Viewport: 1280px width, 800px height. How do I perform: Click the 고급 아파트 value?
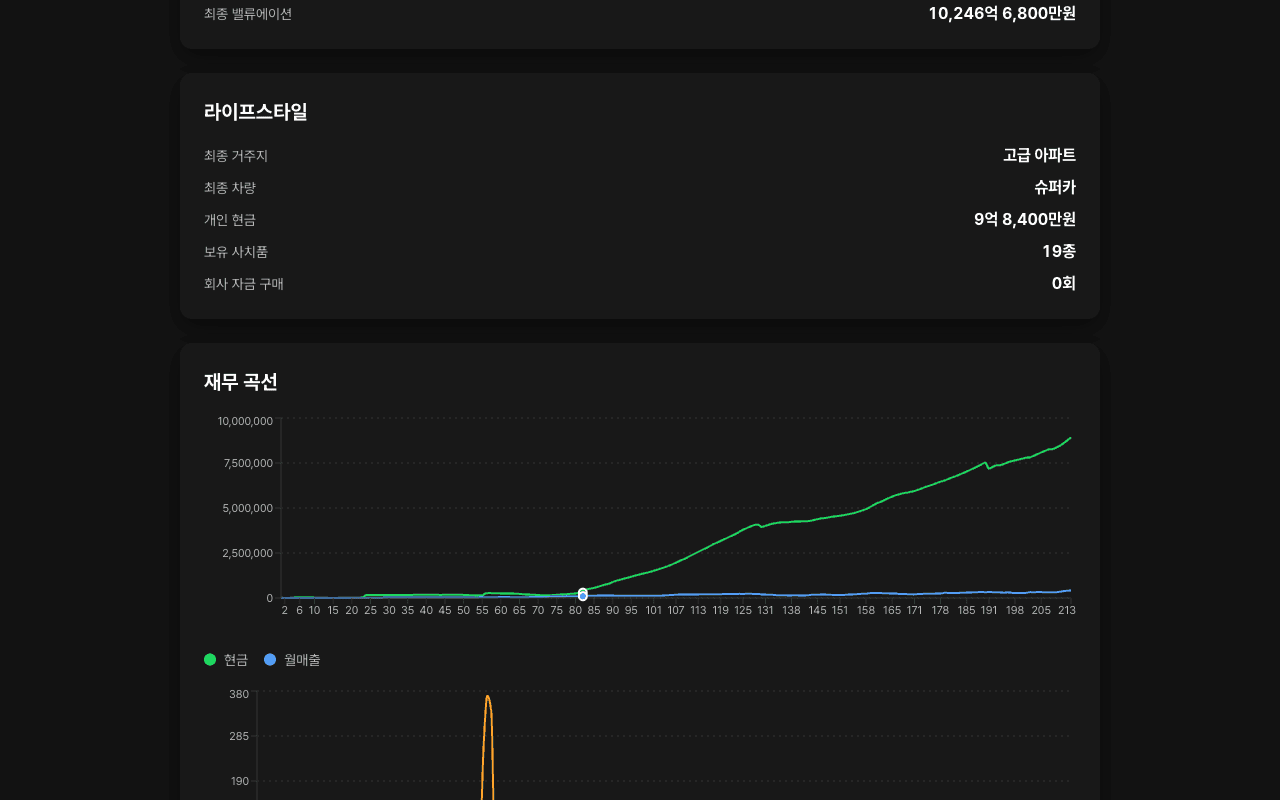1039,156
